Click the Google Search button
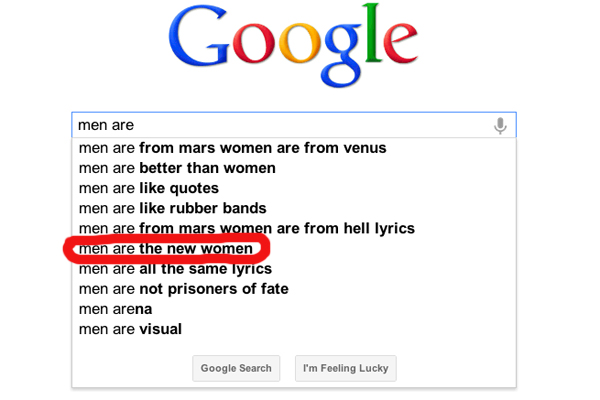The image size is (600, 400). tap(236, 368)
